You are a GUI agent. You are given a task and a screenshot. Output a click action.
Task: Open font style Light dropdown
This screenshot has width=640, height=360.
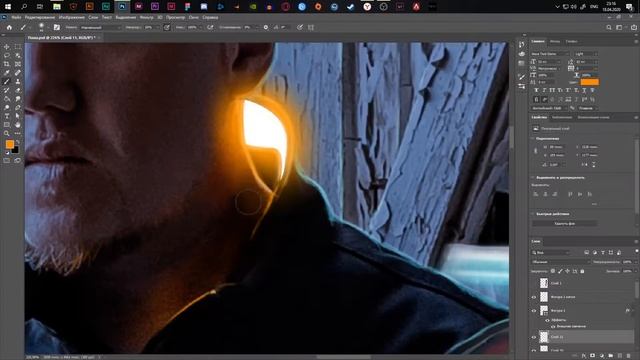click(x=586, y=54)
